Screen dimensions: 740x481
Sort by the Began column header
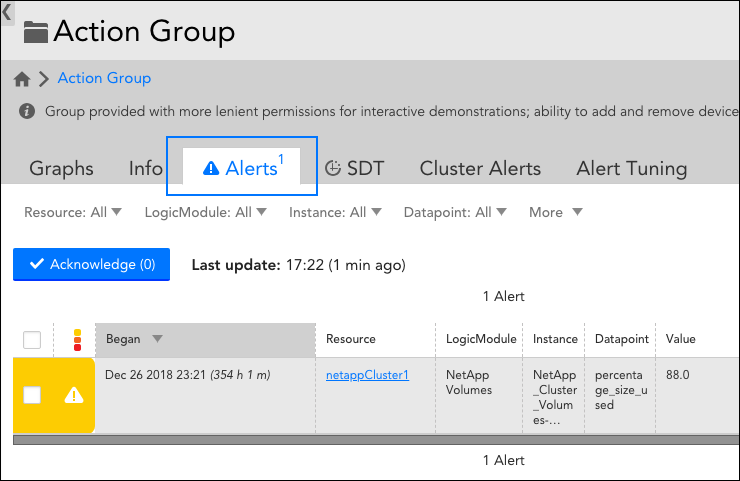(x=205, y=340)
